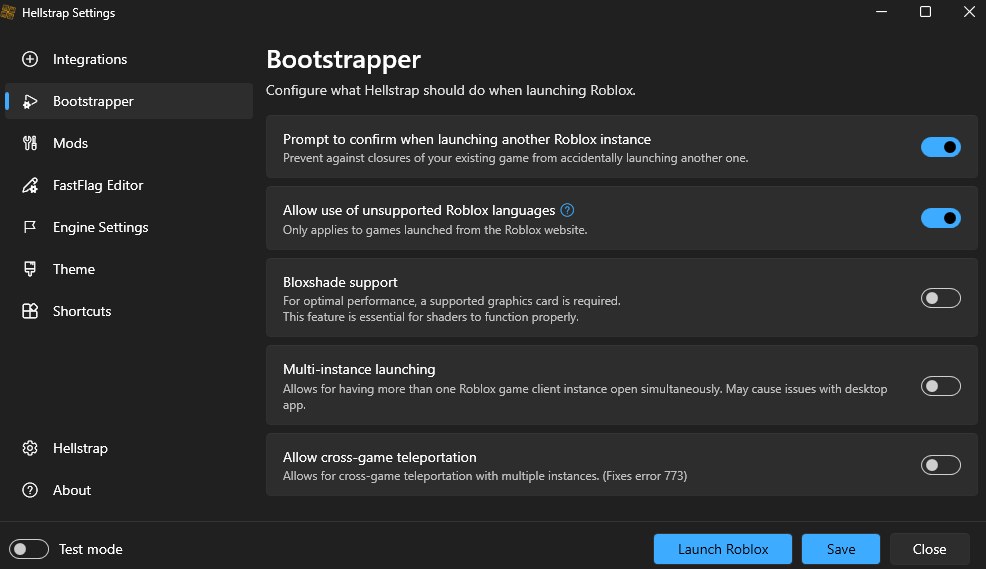Switch on Test mode

click(x=29, y=549)
